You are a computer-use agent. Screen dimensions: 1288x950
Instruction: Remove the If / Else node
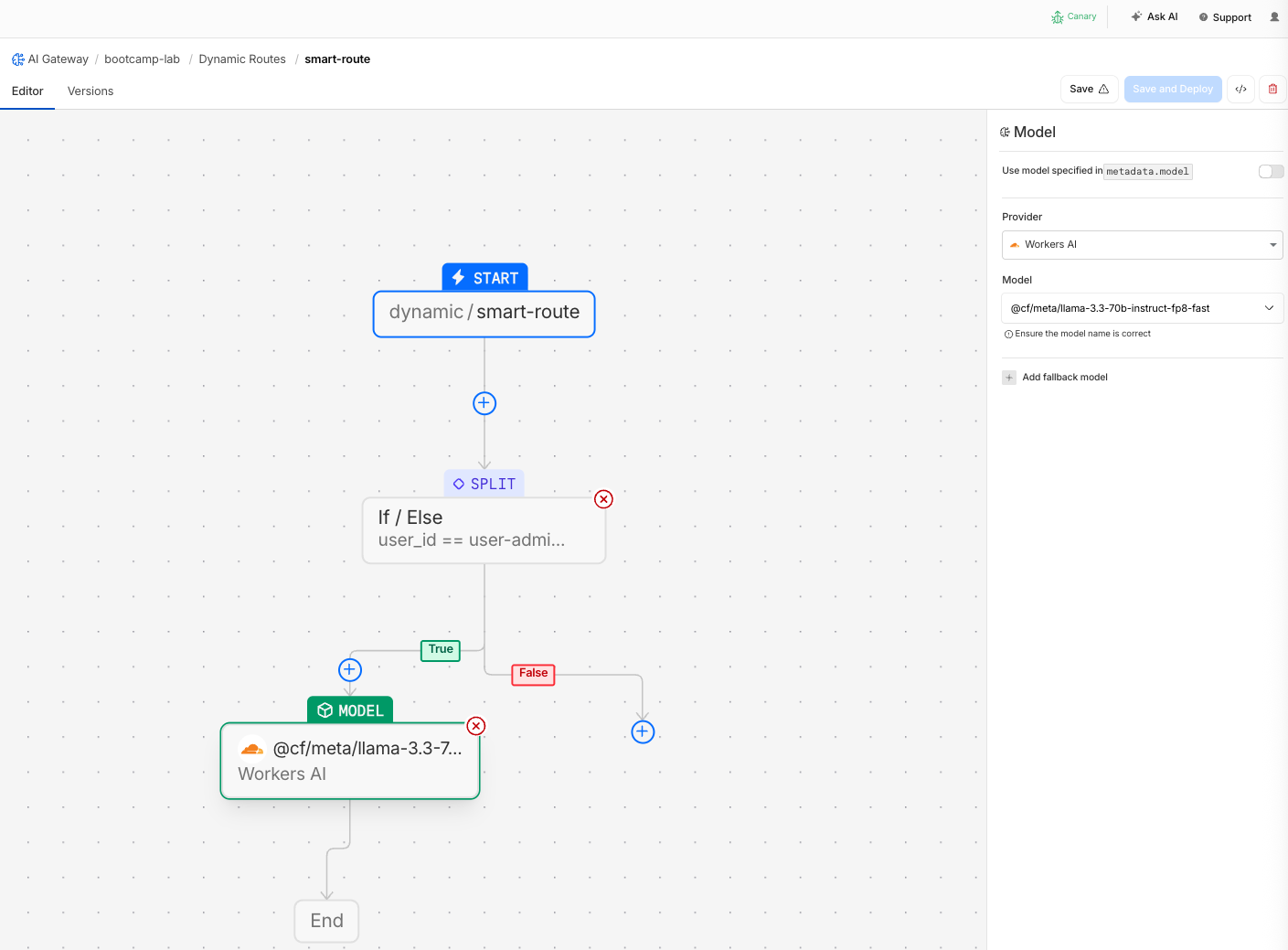click(603, 499)
